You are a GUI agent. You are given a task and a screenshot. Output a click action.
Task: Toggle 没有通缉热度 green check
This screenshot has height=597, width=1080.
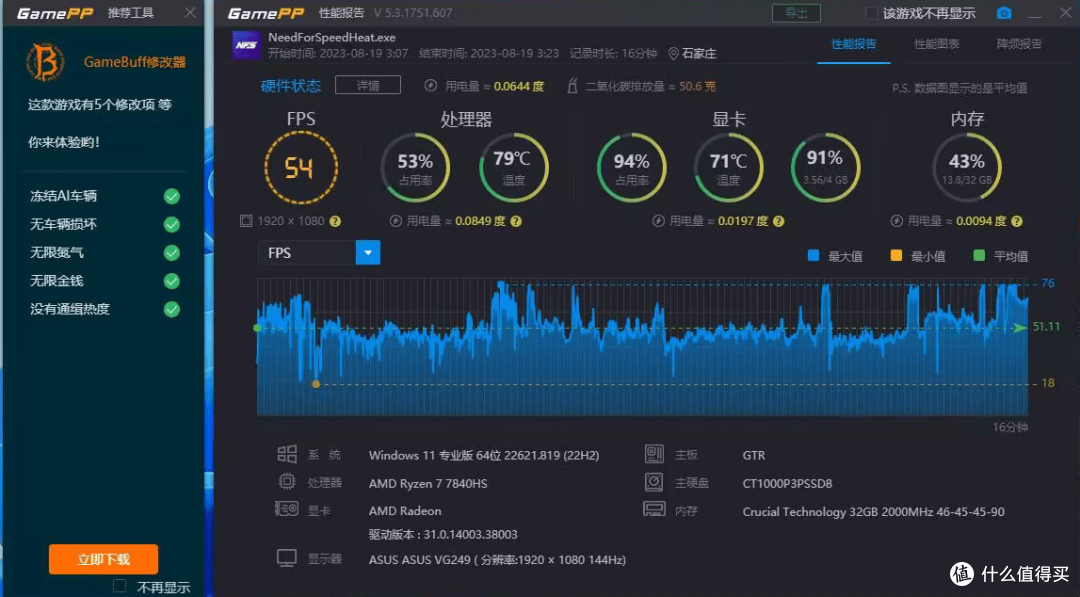[172, 309]
